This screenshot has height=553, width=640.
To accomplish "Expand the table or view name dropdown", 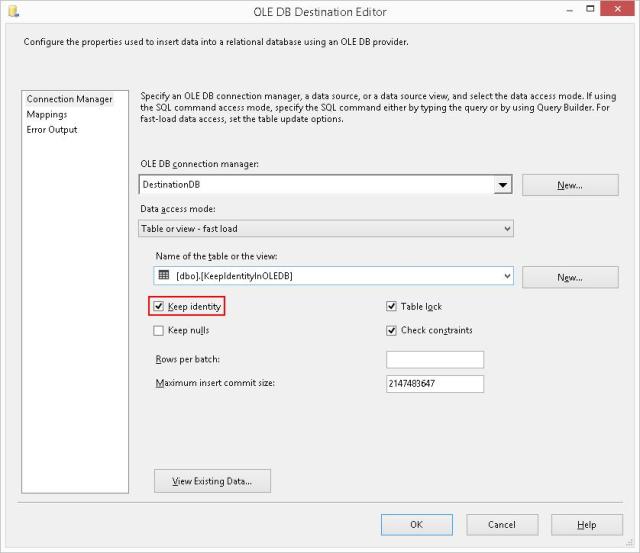I will tap(507, 276).
